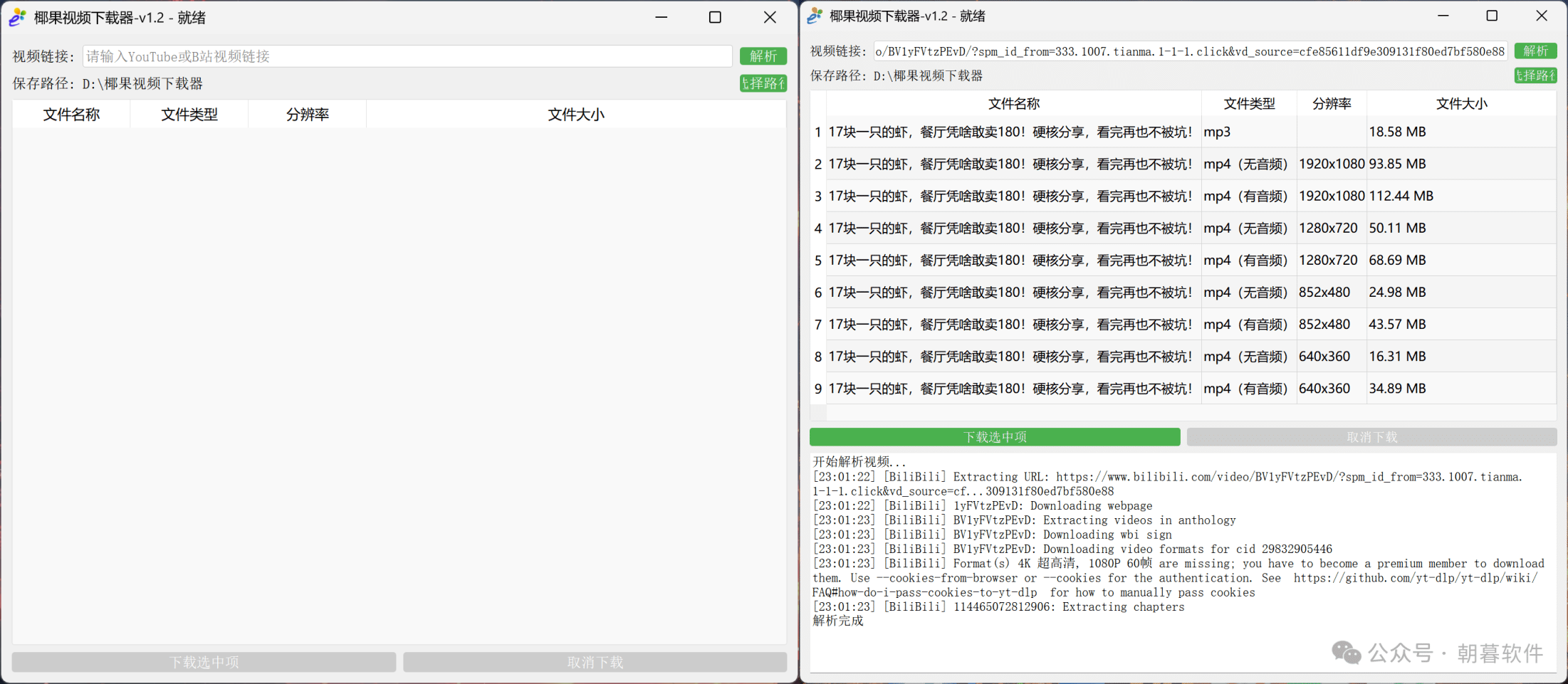Click the 分辨率 column header in right table
This screenshot has height=684, width=1568.
coord(1331,104)
